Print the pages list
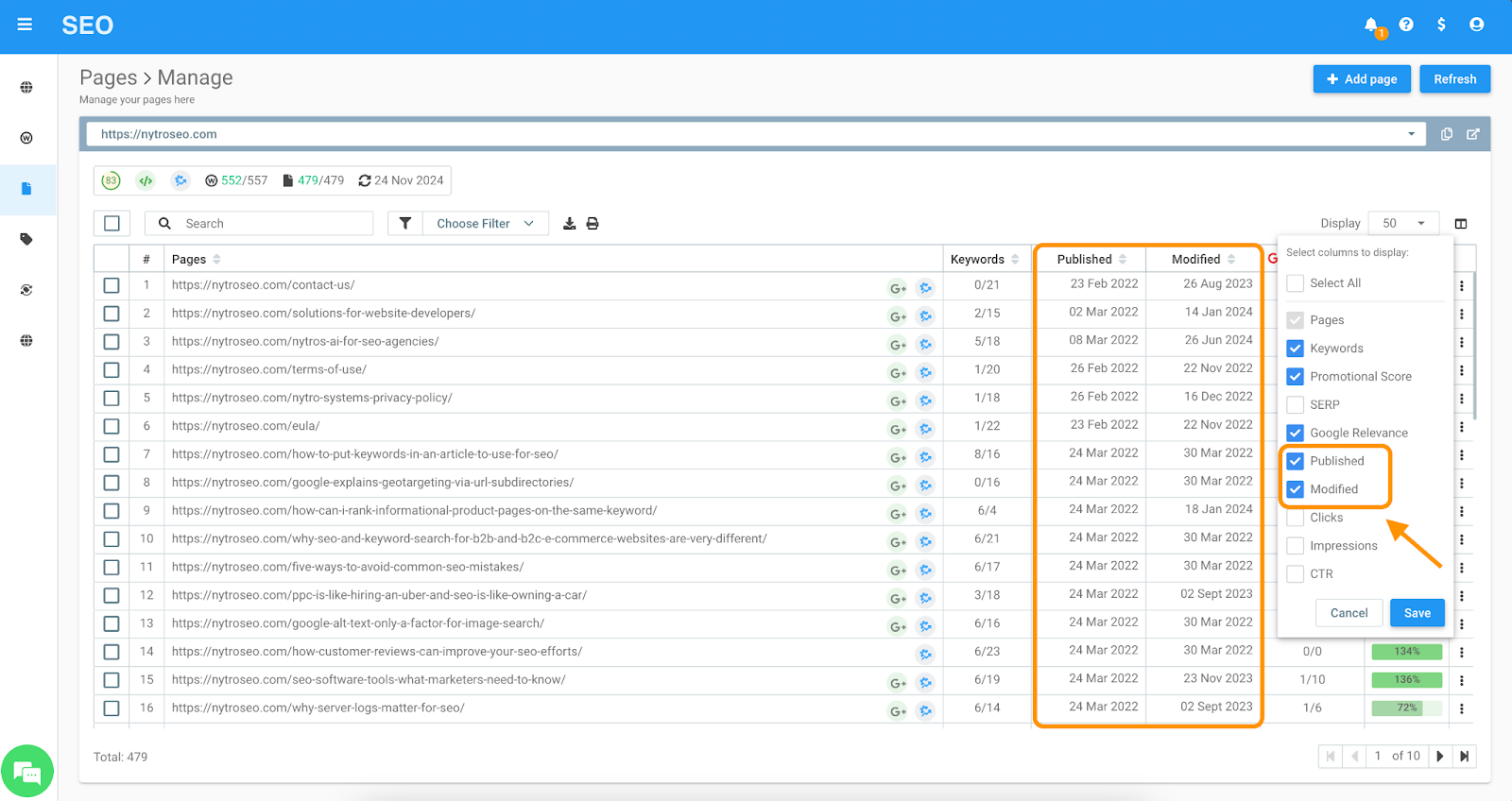The height and width of the screenshot is (801, 1512). pos(593,224)
